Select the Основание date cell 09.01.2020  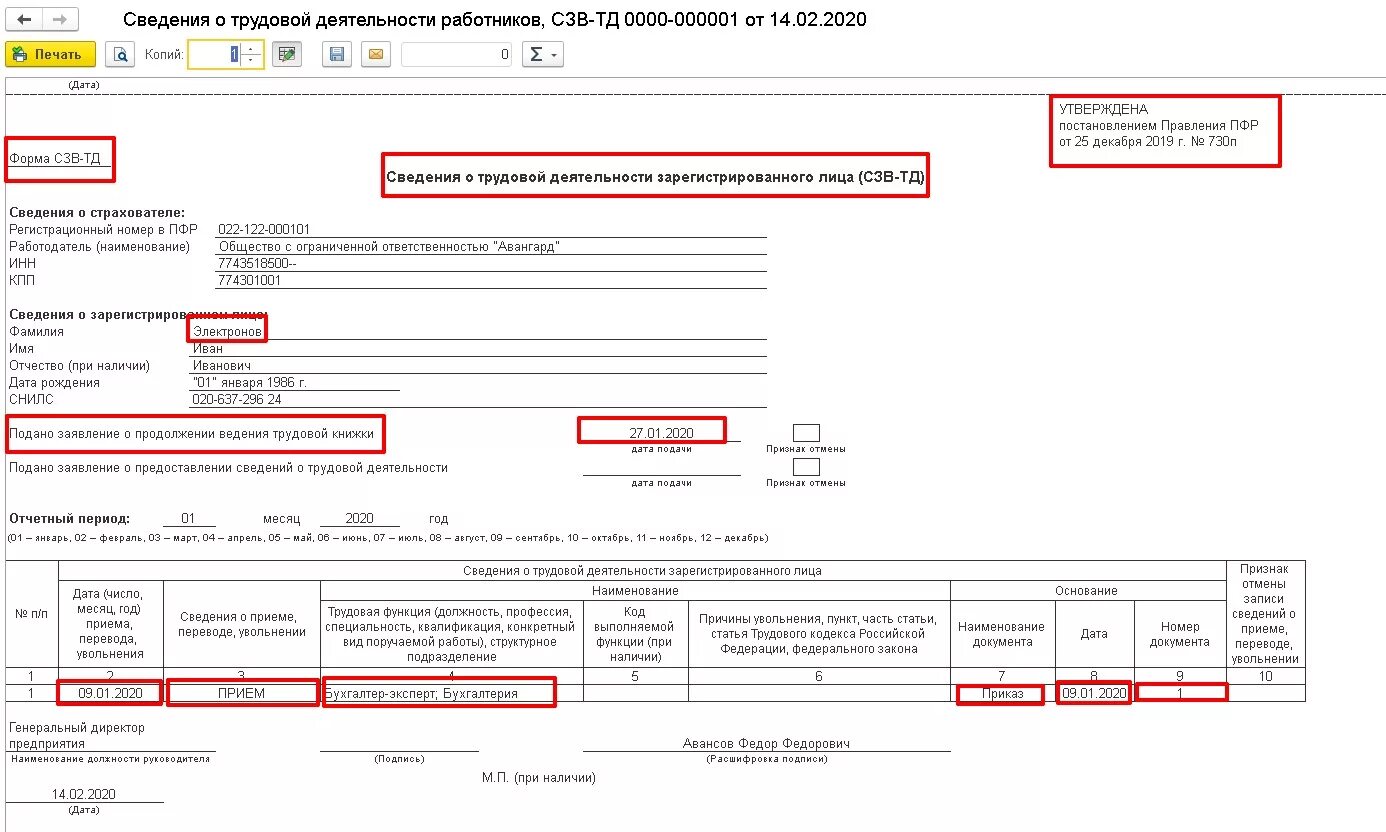1094,693
